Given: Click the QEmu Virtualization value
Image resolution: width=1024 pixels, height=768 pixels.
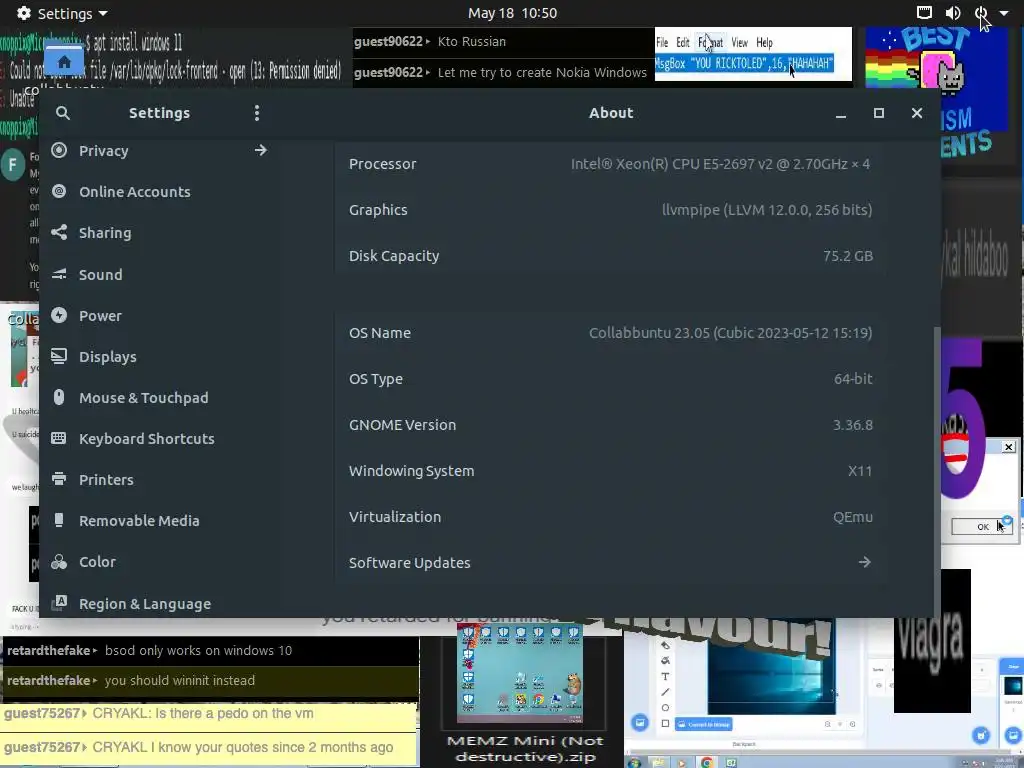Looking at the screenshot, I should pyautogui.click(x=853, y=517).
